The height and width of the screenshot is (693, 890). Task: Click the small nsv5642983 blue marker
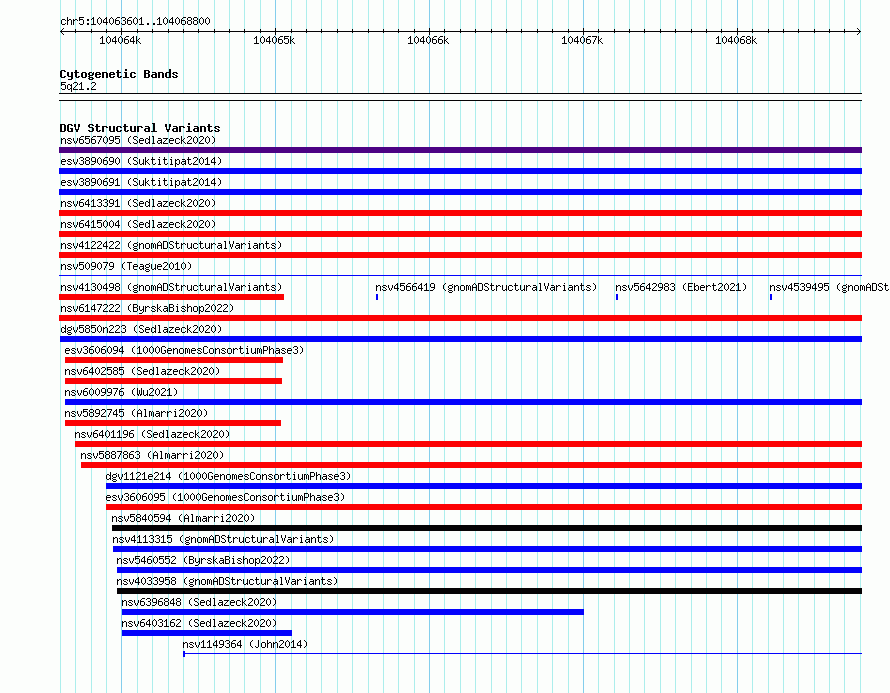click(617, 297)
